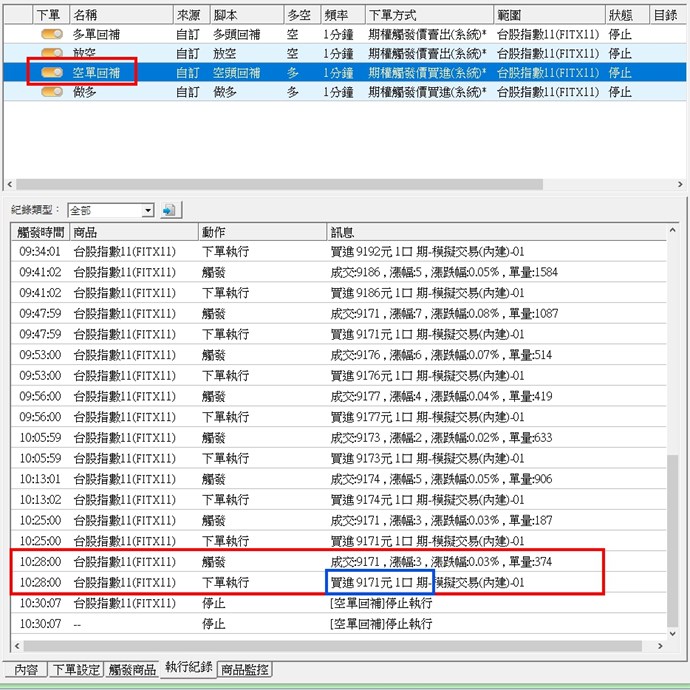
Task: Select the 10:30:07 台股指數11 停止 row
Action: point(338,603)
